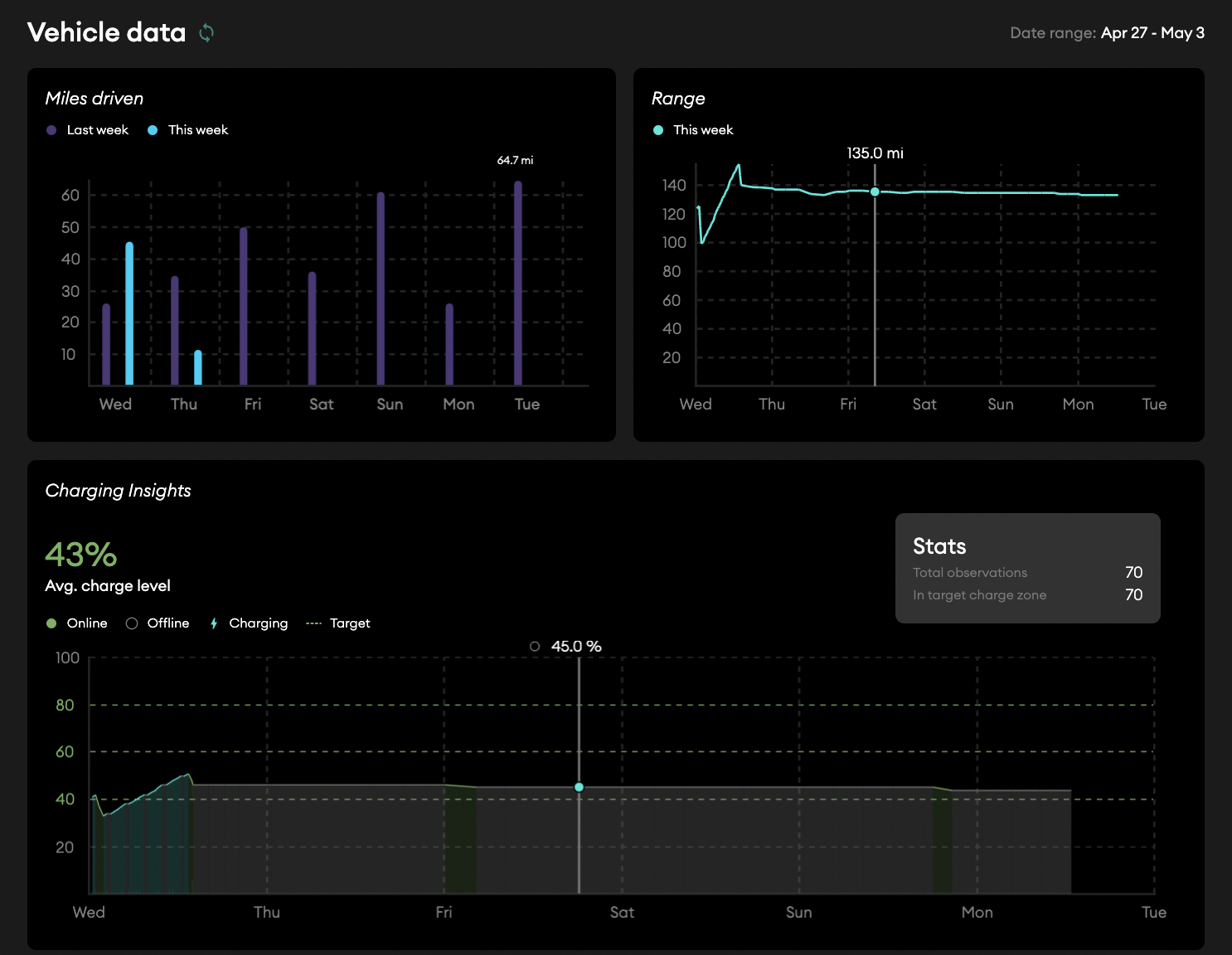This screenshot has width=1232, height=955.
Task: Click the Total observations stat row
Action: pyautogui.click(x=1027, y=573)
